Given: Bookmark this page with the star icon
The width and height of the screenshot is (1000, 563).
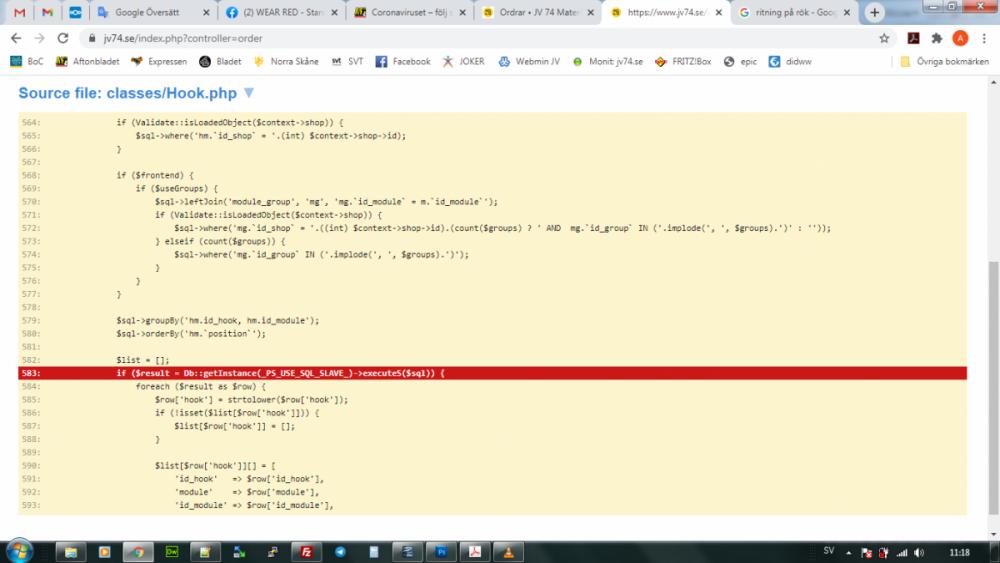Looking at the screenshot, I should point(884,38).
